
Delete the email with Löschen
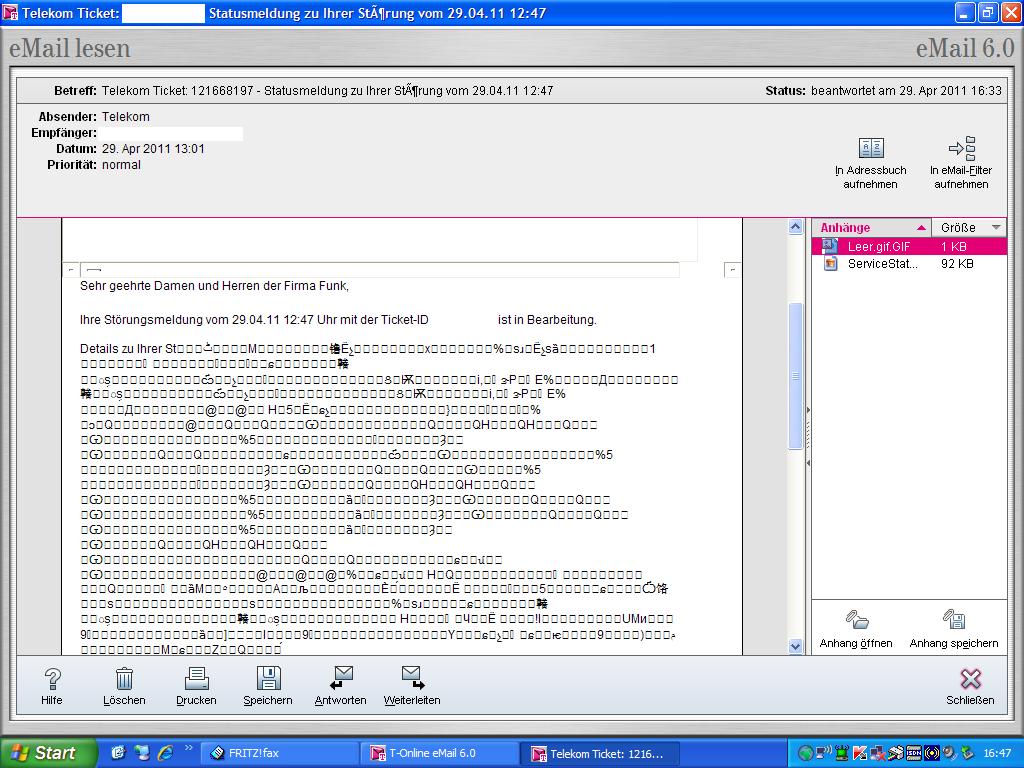coord(124,686)
